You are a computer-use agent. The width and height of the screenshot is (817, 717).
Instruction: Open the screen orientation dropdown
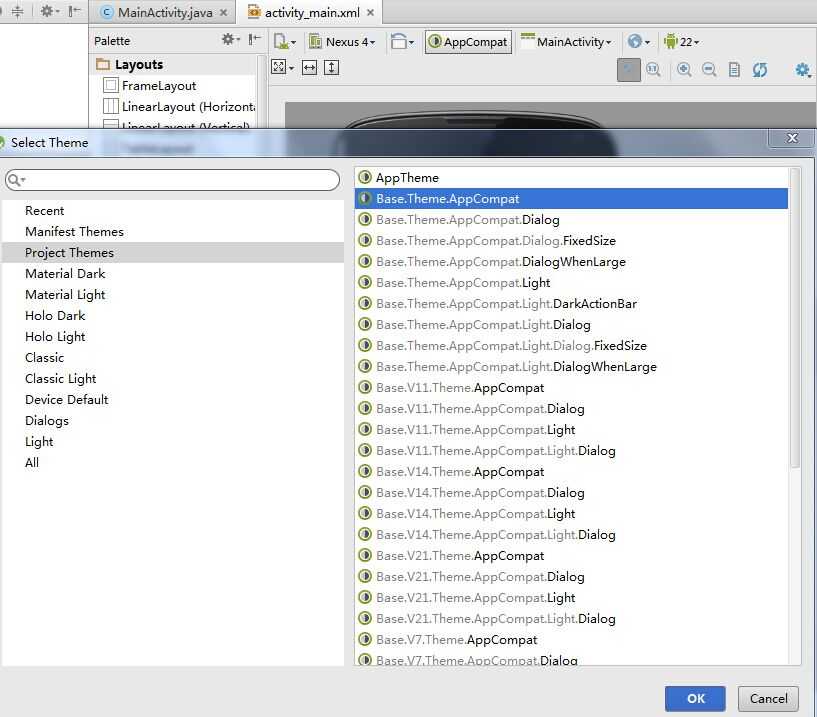tap(402, 42)
